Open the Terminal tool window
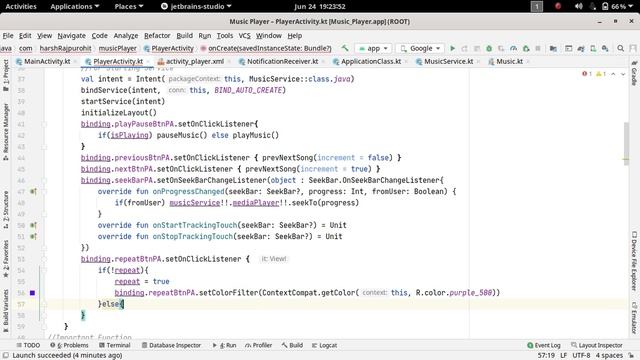 coord(115,345)
